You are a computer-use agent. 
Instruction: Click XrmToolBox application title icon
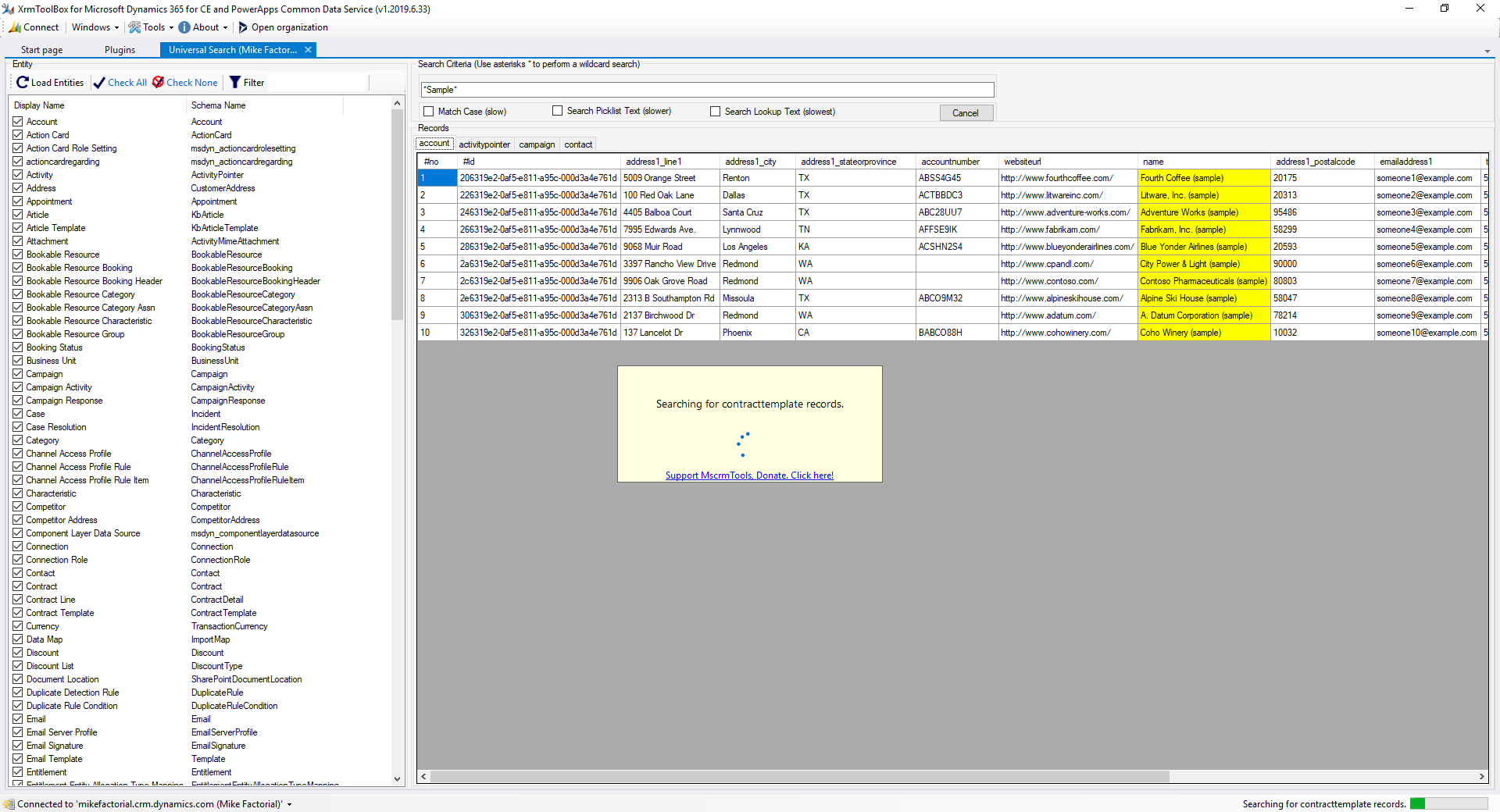pyautogui.click(x=8, y=9)
